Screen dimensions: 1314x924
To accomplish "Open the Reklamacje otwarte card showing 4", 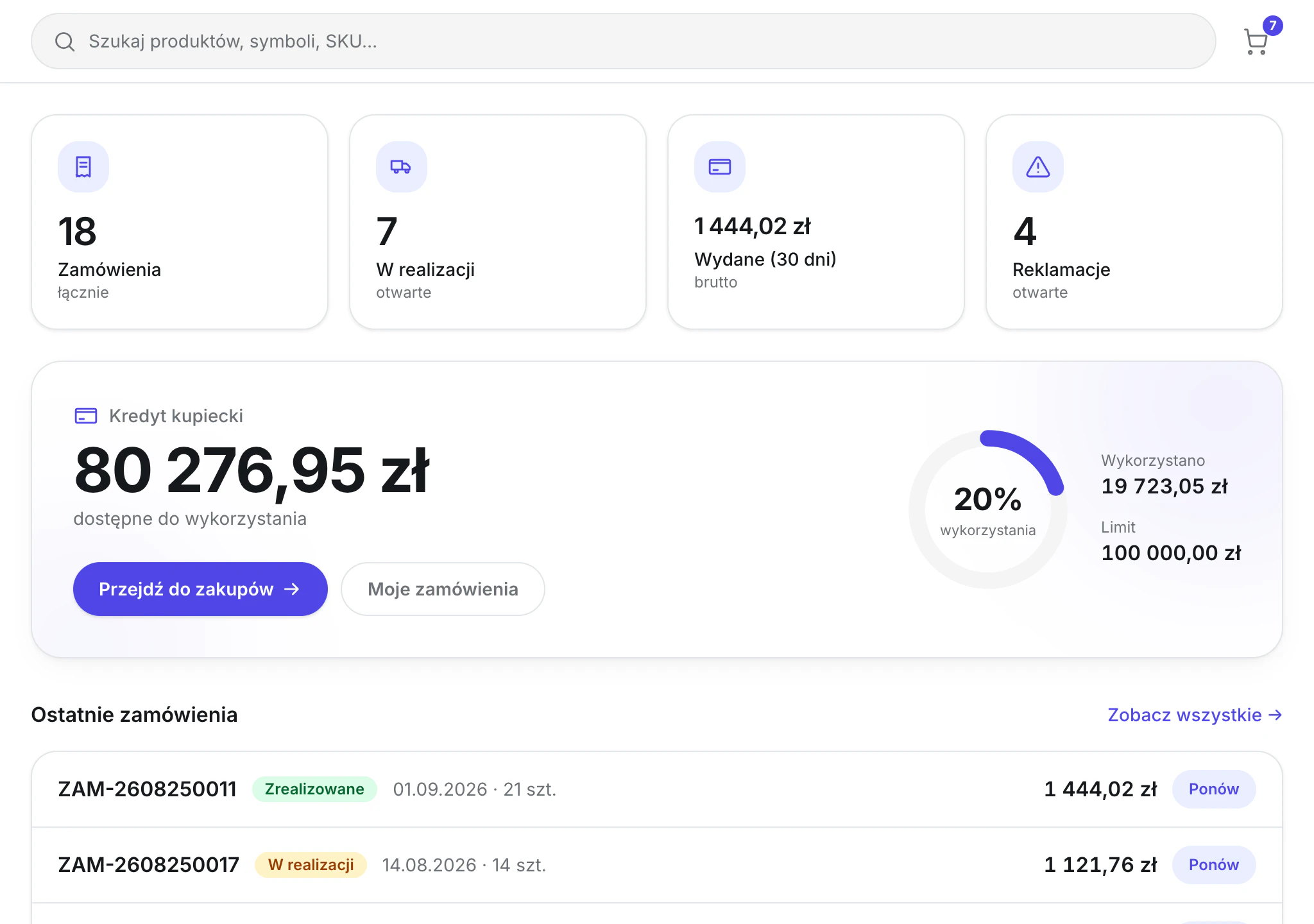I will coord(1134,222).
